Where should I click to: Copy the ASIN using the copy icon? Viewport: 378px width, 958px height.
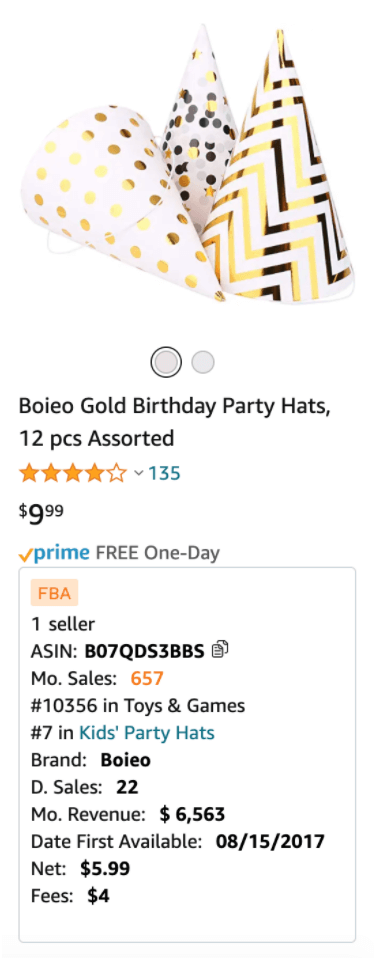(x=220, y=651)
